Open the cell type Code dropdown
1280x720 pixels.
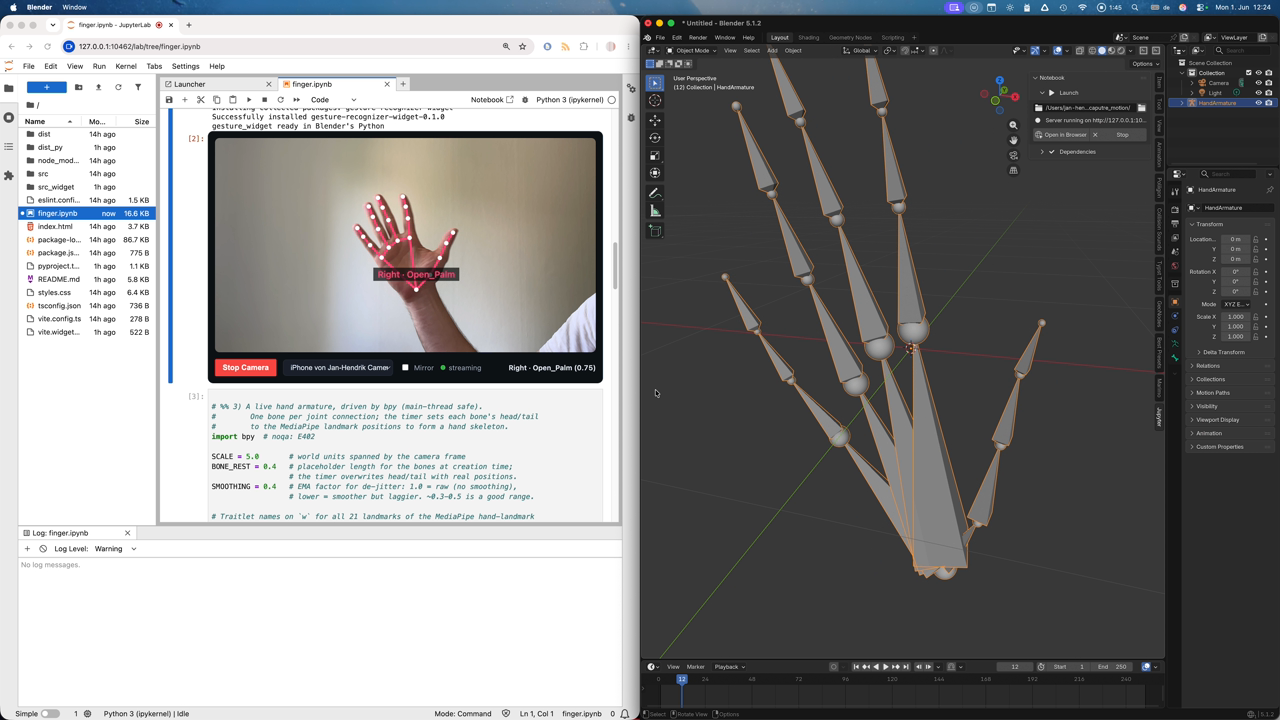332,100
